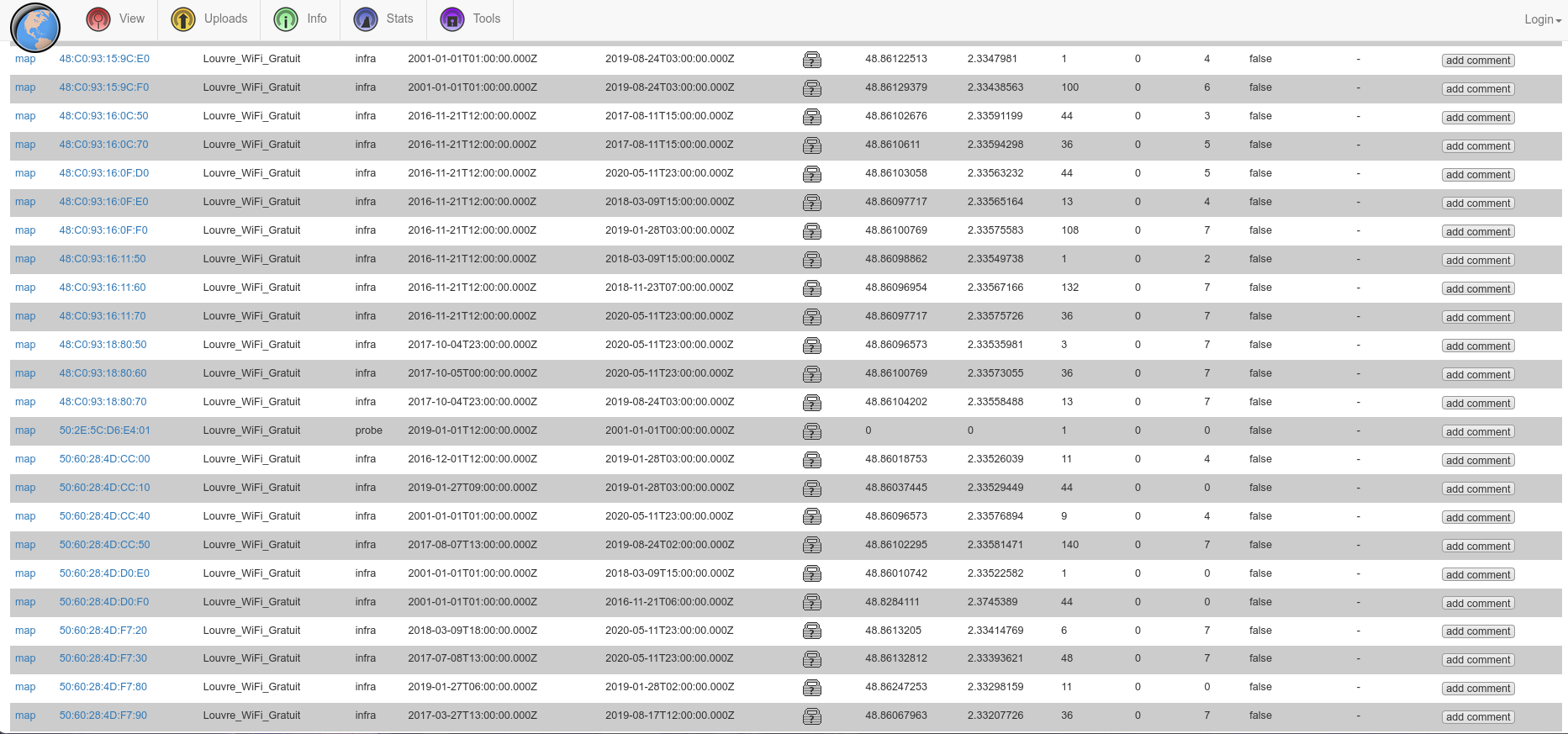Open map link for 48:C0:93:16:0C:50

pyautogui.click(x=25, y=116)
